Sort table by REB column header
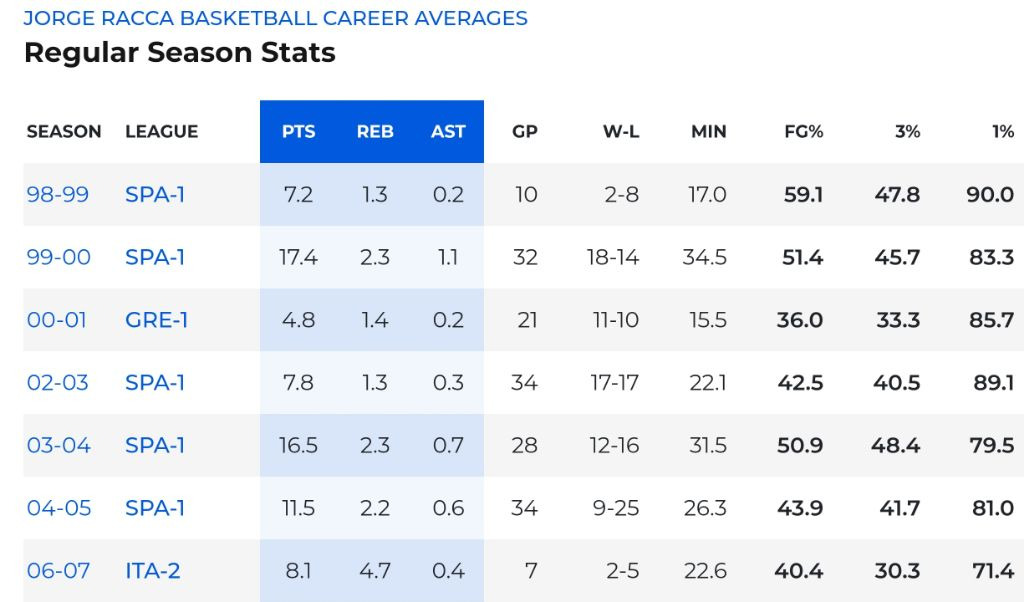 375,131
